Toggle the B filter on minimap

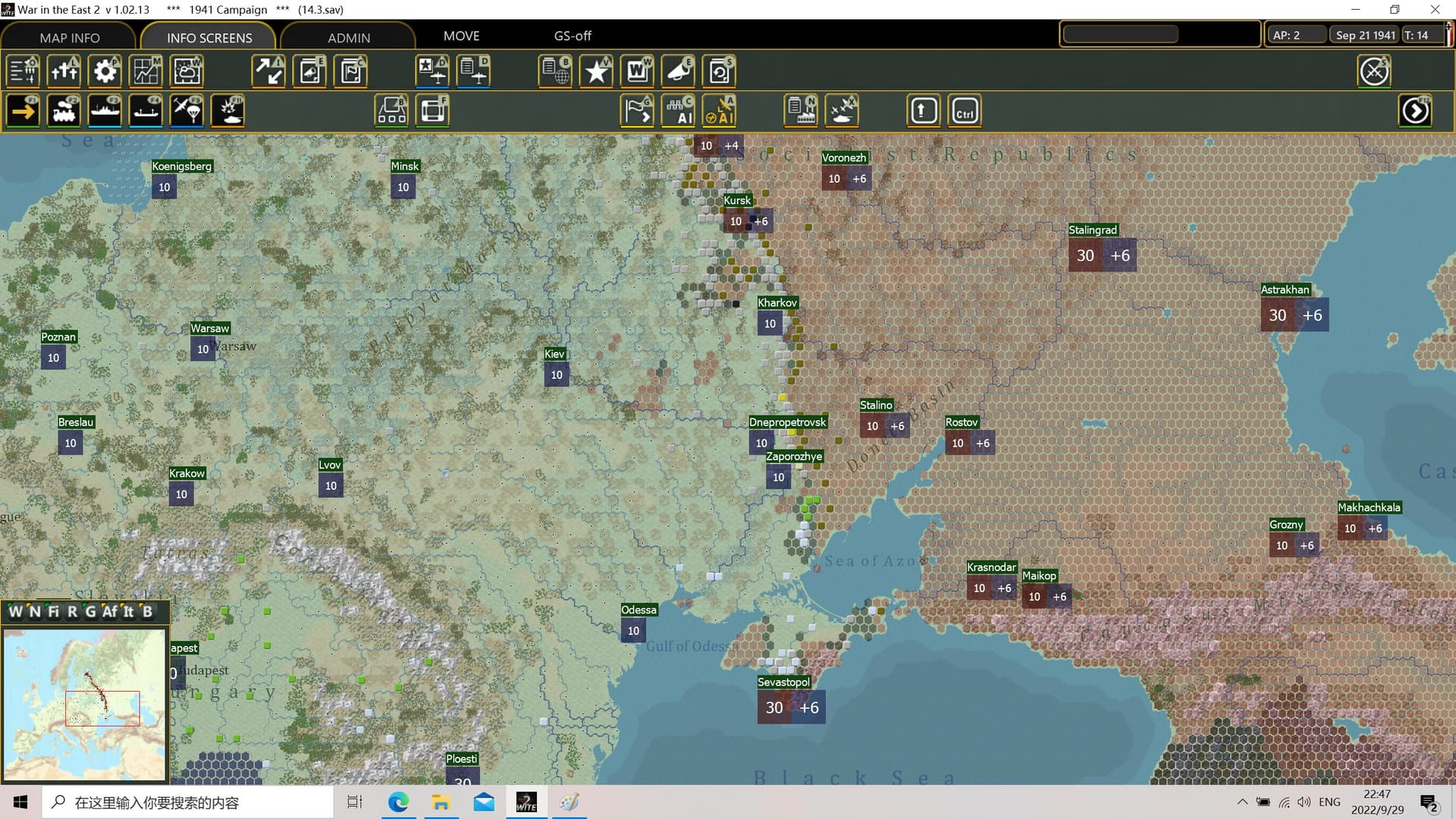point(147,611)
